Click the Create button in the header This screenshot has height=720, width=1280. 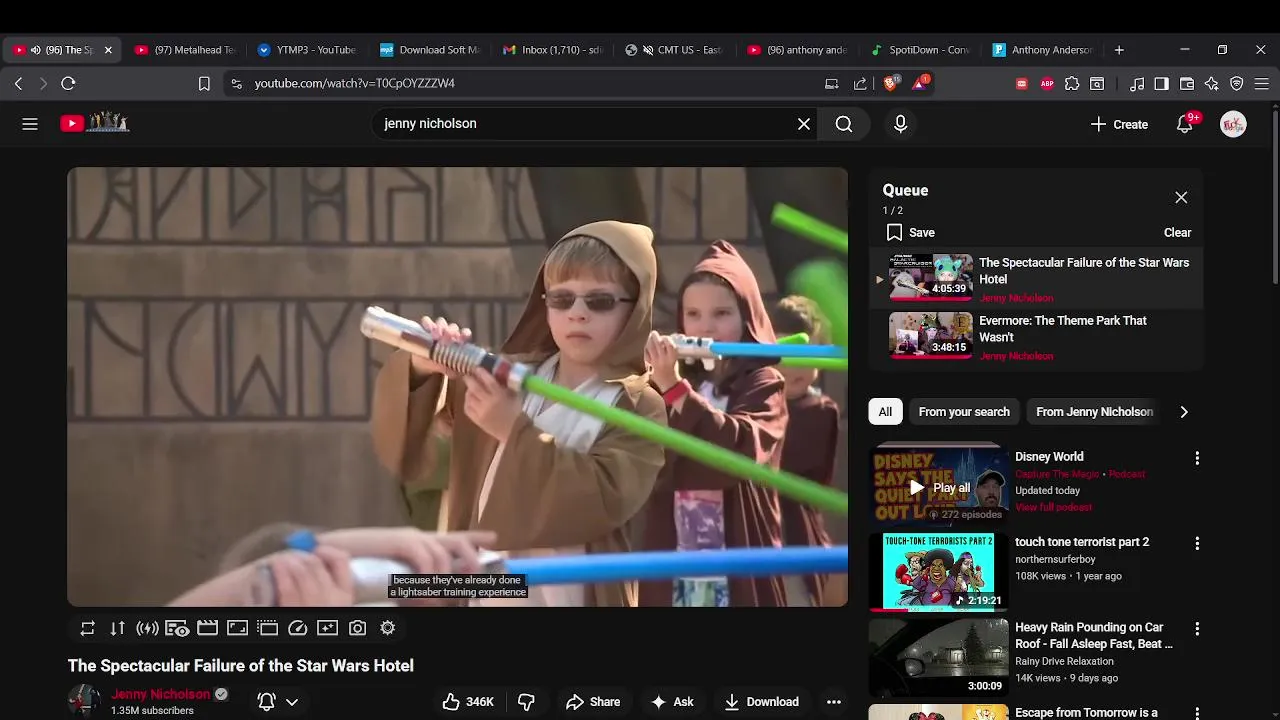point(1119,124)
